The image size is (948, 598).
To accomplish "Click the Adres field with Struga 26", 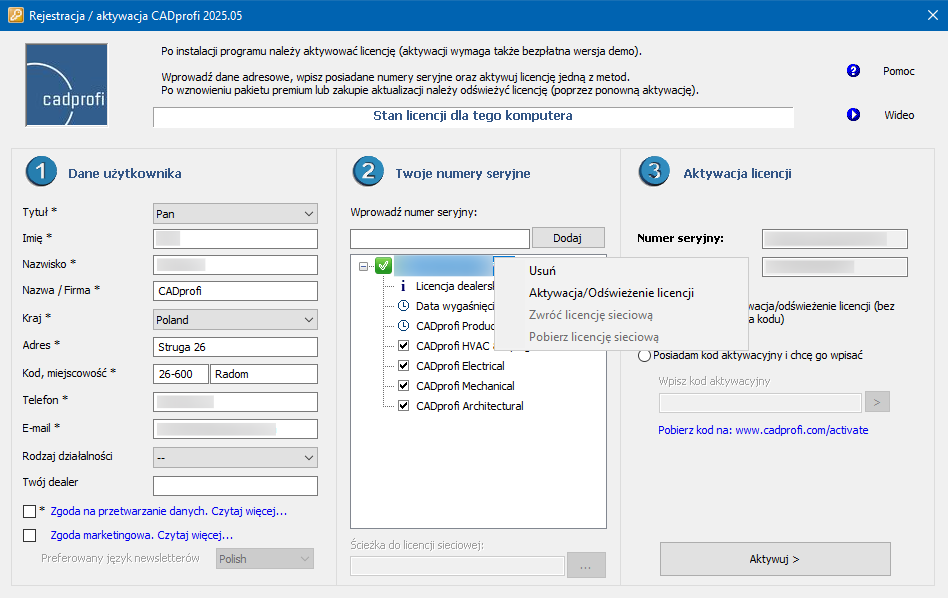I will 235,347.
